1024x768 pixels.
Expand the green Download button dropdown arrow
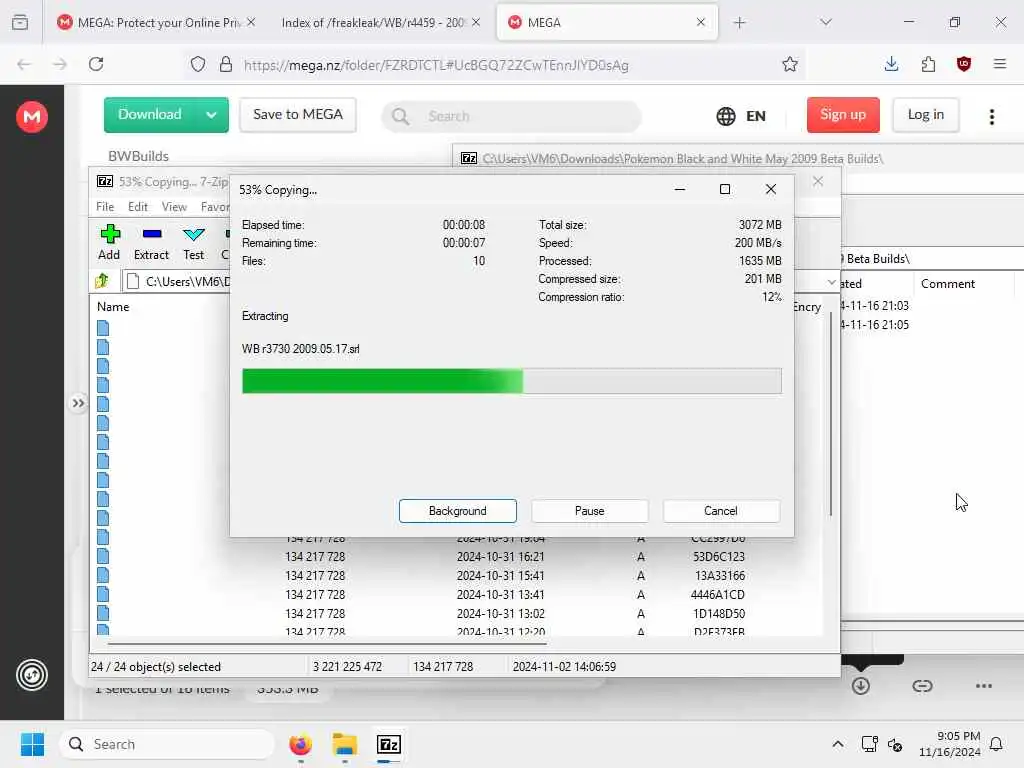(211, 115)
